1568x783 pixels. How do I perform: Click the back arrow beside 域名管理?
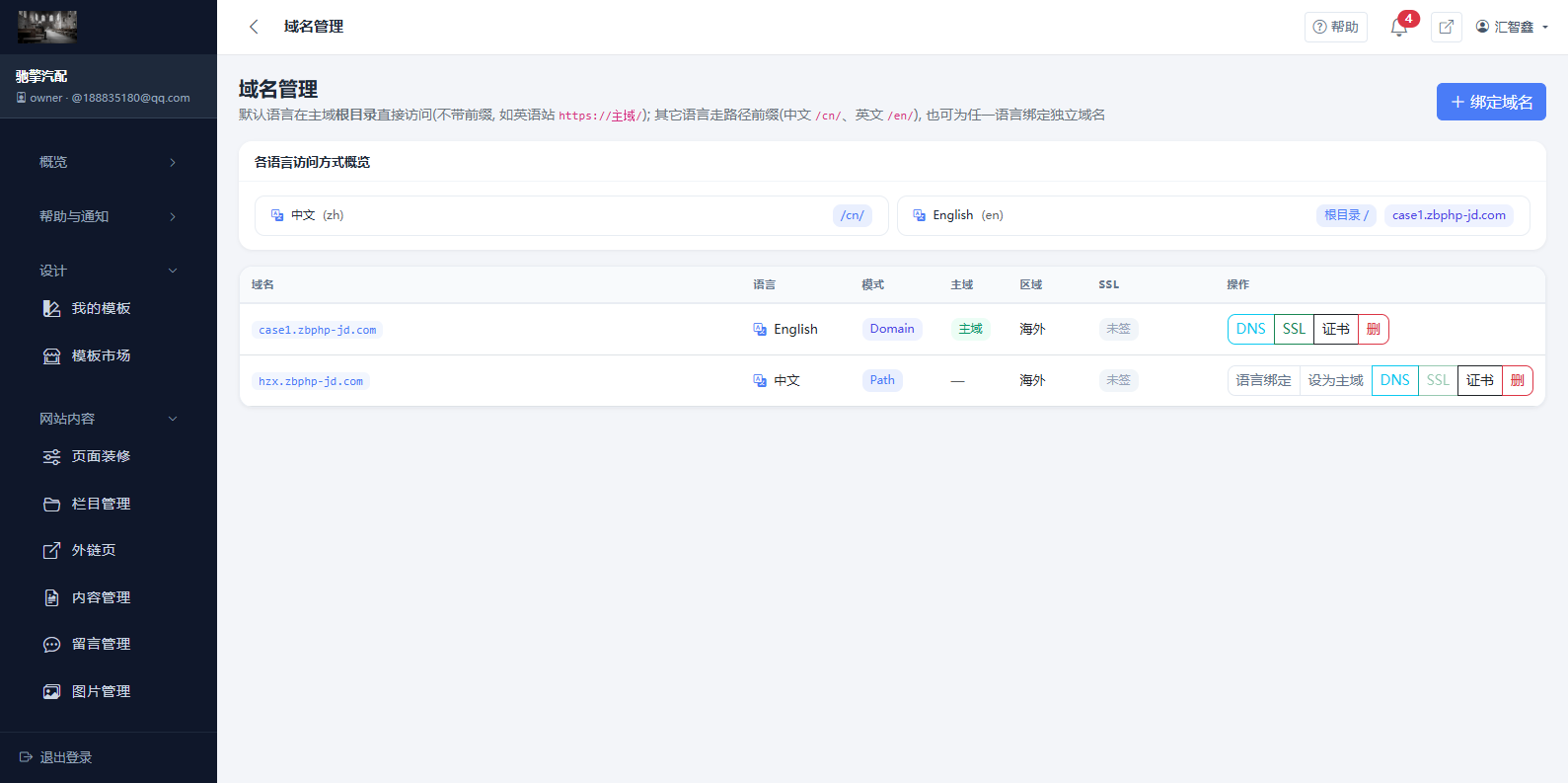[x=254, y=27]
